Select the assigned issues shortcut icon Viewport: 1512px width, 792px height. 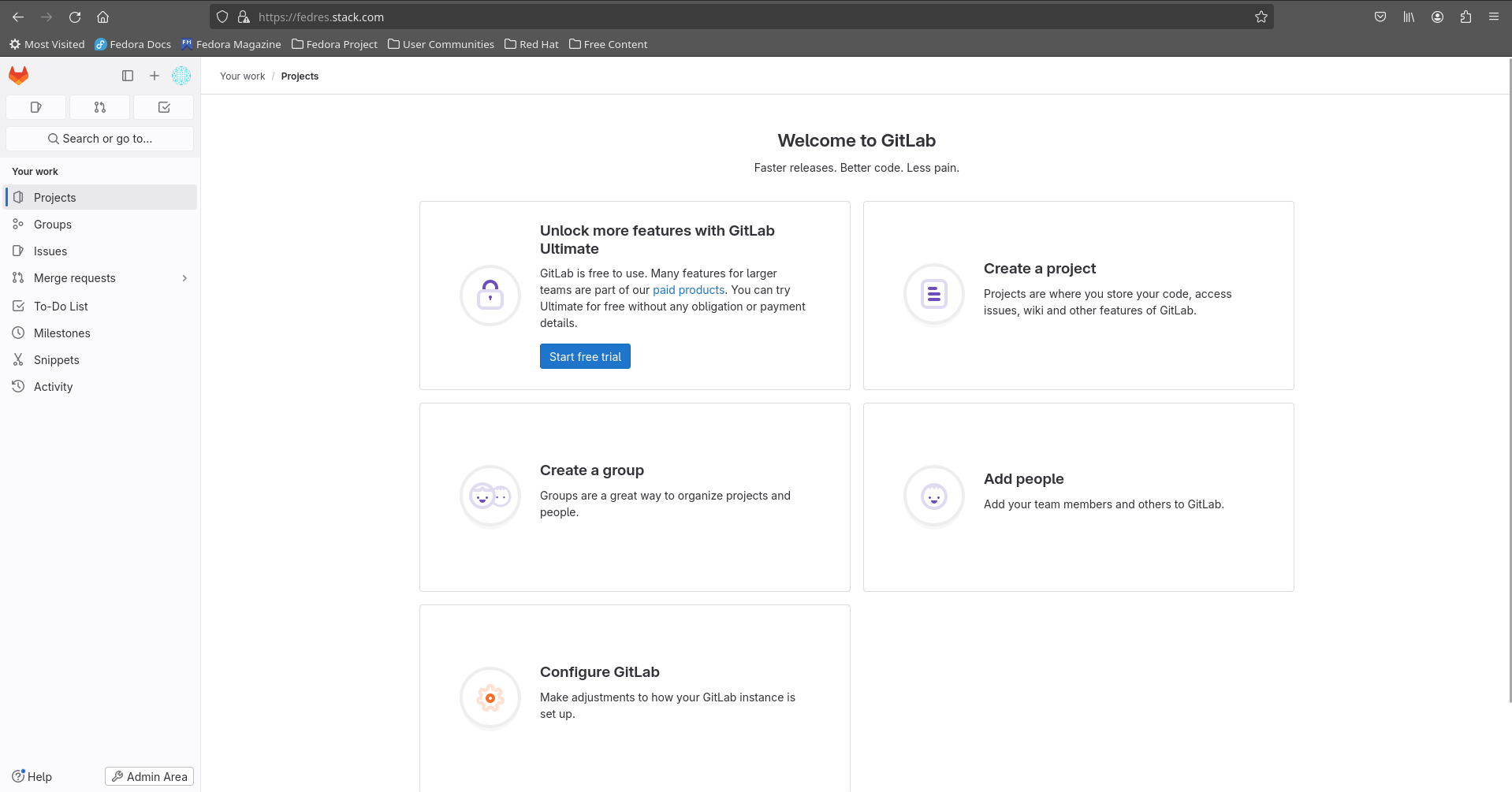click(35, 107)
